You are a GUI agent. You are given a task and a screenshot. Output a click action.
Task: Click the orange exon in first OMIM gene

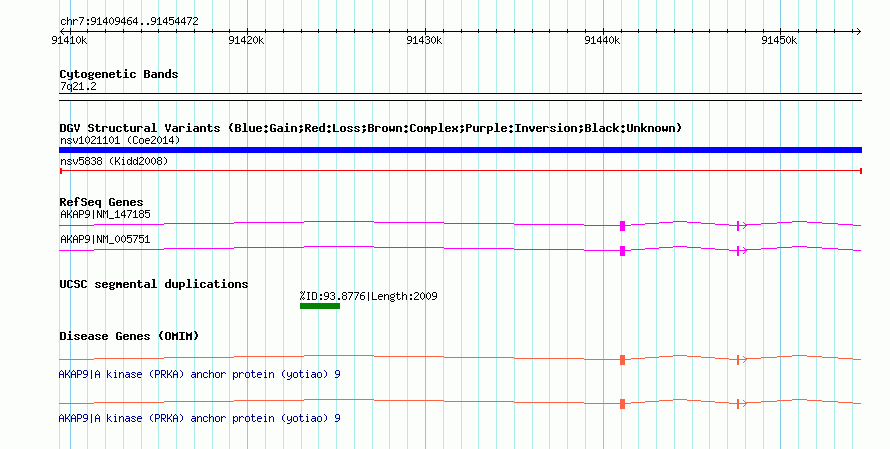coord(623,360)
